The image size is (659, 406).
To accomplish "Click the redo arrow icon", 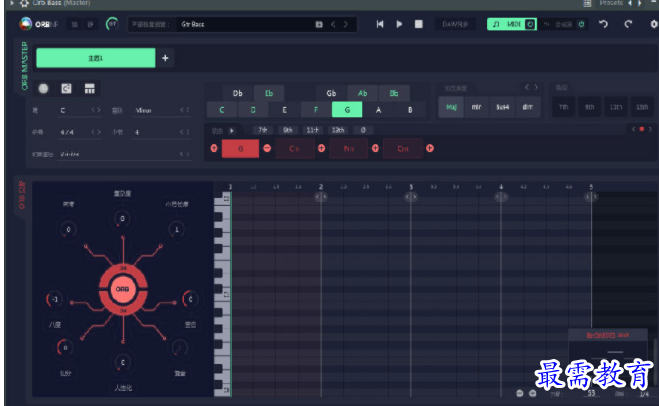I will pyautogui.click(x=628, y=24).
